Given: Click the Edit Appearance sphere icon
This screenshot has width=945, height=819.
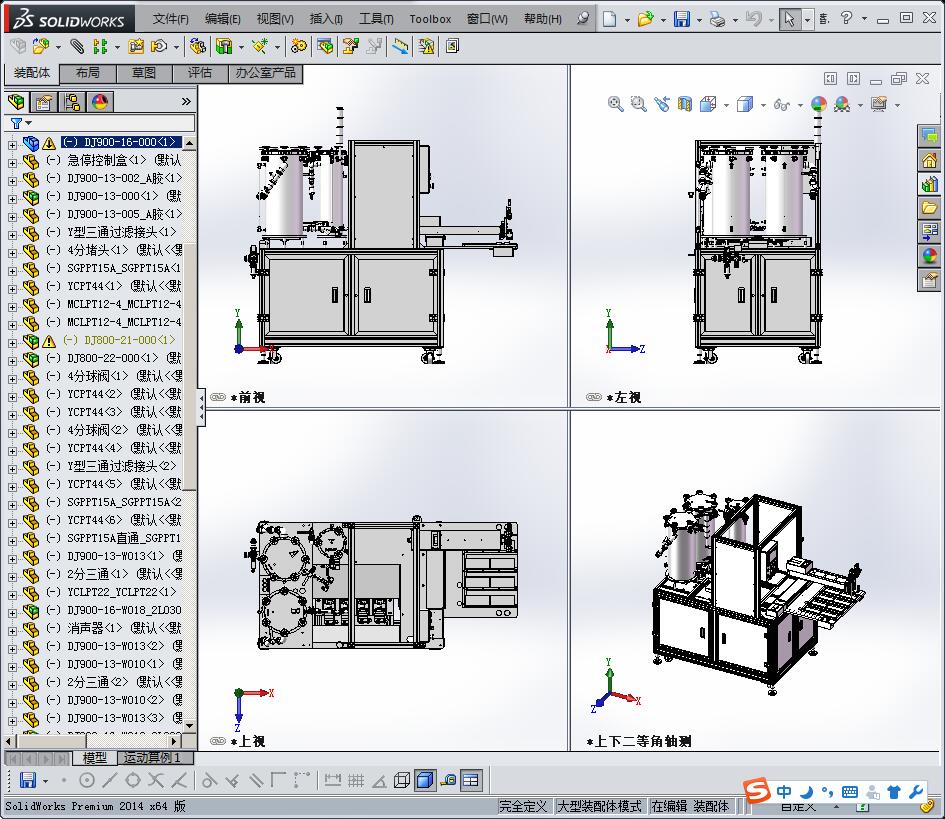Looking at the screenshot, I should [818, 104].
